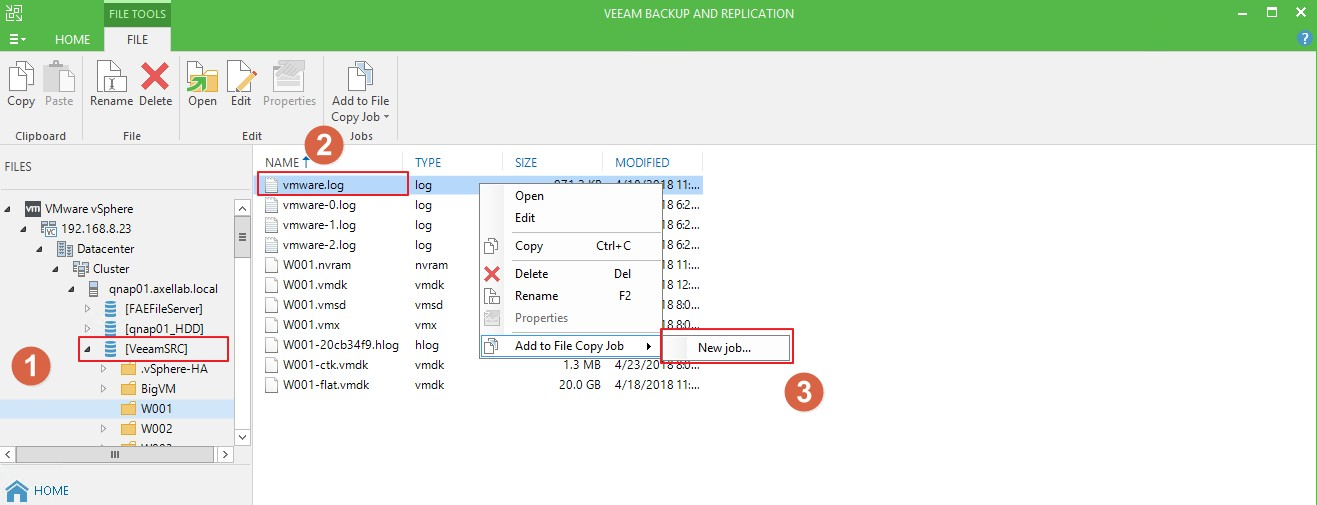This screenshot has height=505, width=1317.
Task: Switch to the HOME ribbon tab
Action: coord(72,40)
